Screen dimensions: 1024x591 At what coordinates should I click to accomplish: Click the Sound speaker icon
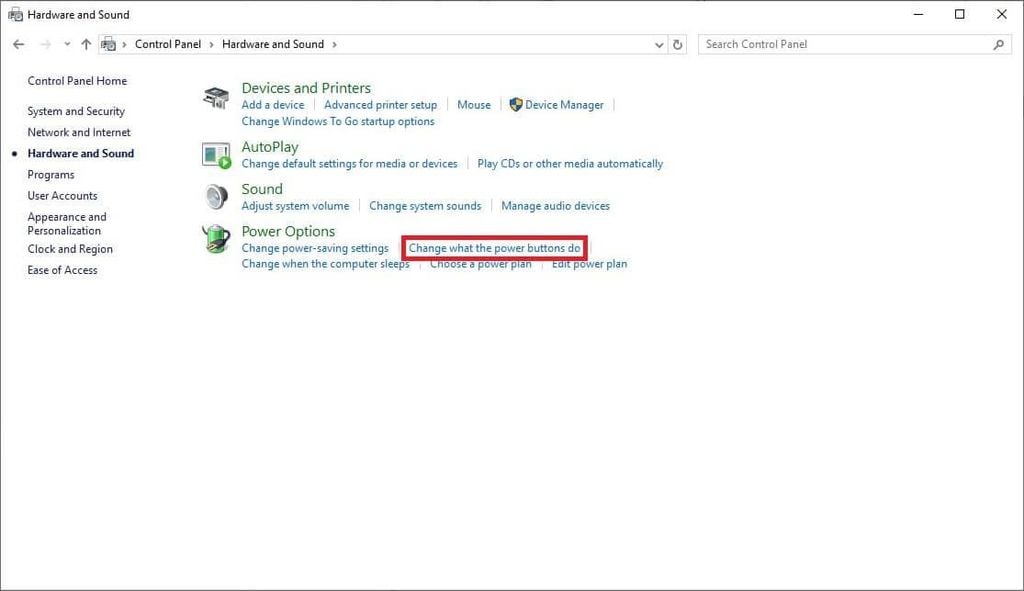[216, 196]
